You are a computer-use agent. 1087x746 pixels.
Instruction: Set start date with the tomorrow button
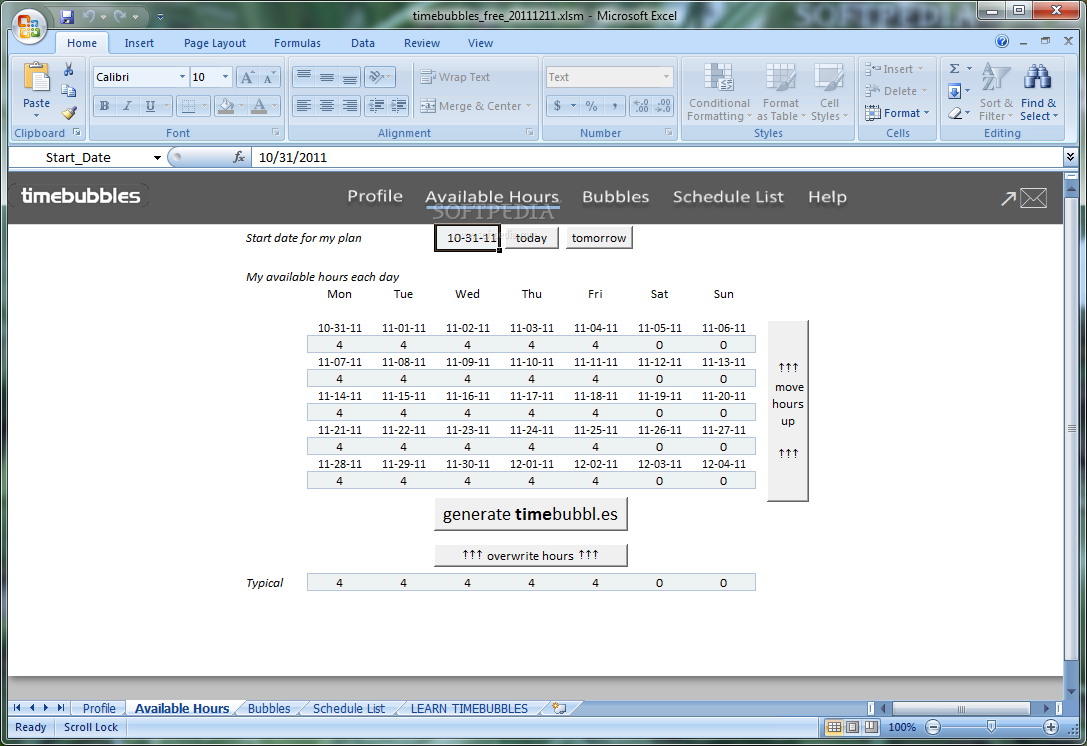(599, 238)
